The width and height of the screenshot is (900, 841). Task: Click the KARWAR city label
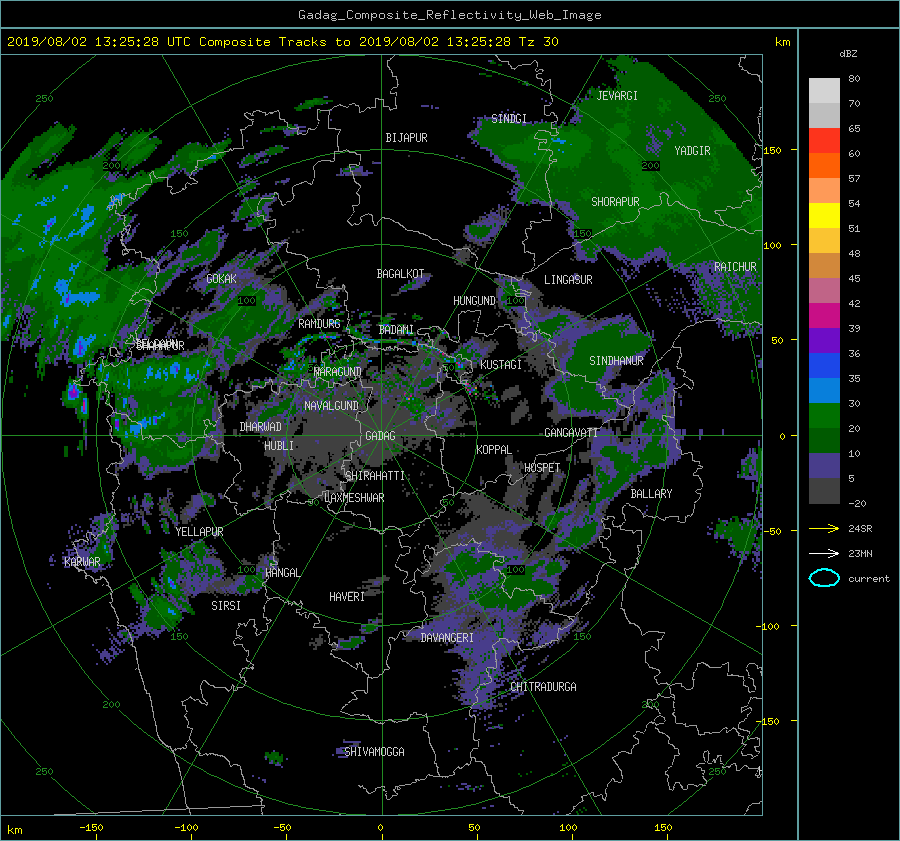(x=82, y=562)
